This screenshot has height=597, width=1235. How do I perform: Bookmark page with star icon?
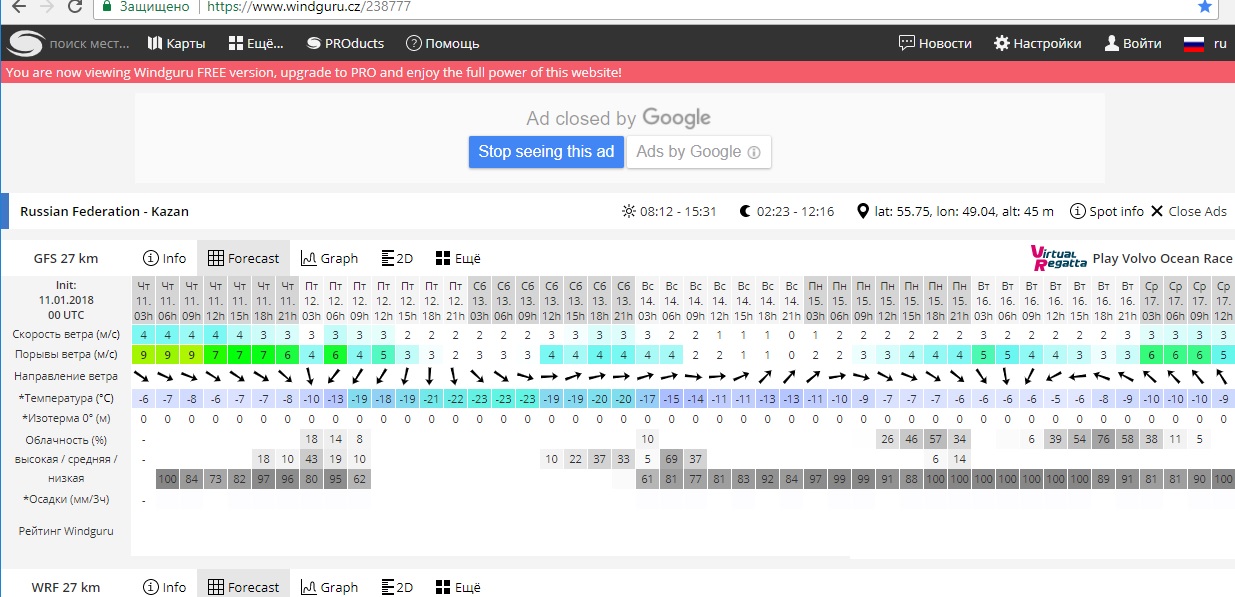(1205, 6)
